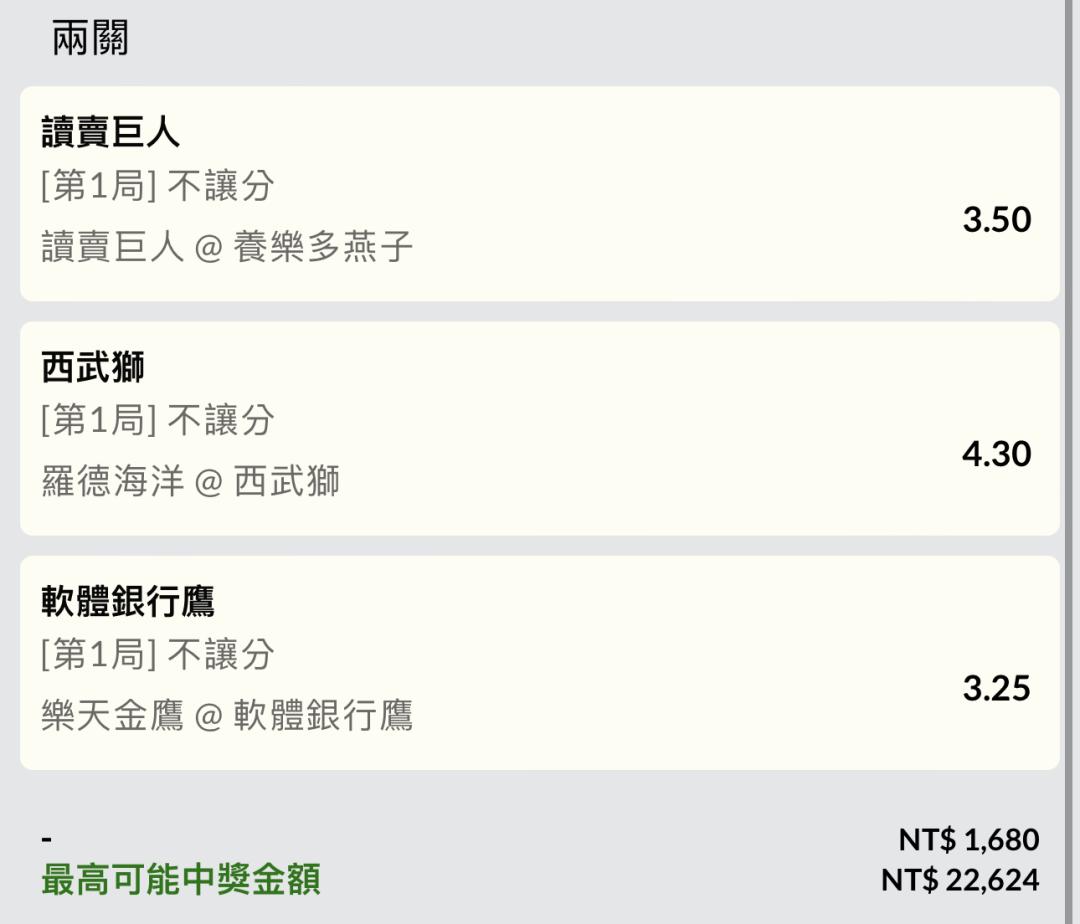Viewport: 1080px width, 924px height.
Task: Click the 最高可能中獎金額 green label
Action: pyautogui.click(x=180, y=879)
